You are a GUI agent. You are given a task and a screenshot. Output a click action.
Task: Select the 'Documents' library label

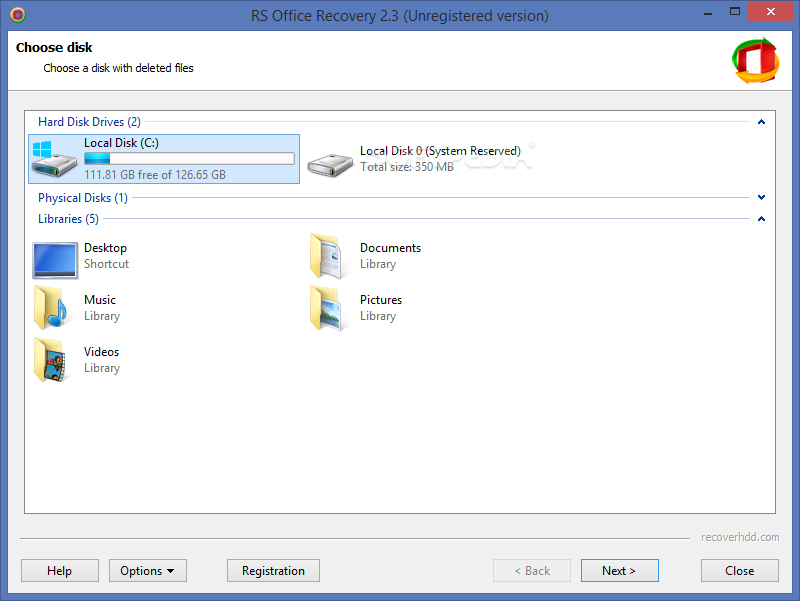point(390,248)
